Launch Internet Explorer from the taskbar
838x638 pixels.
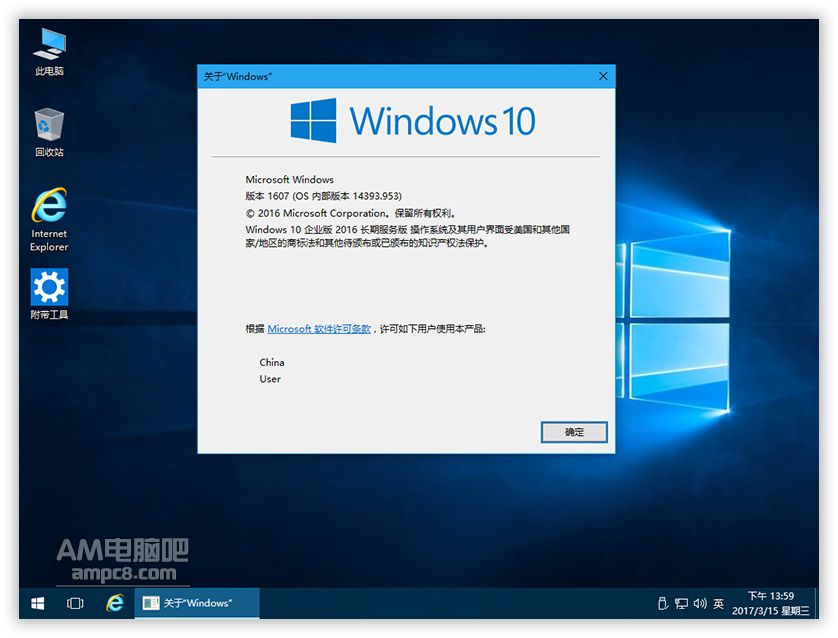click(114, 603)
